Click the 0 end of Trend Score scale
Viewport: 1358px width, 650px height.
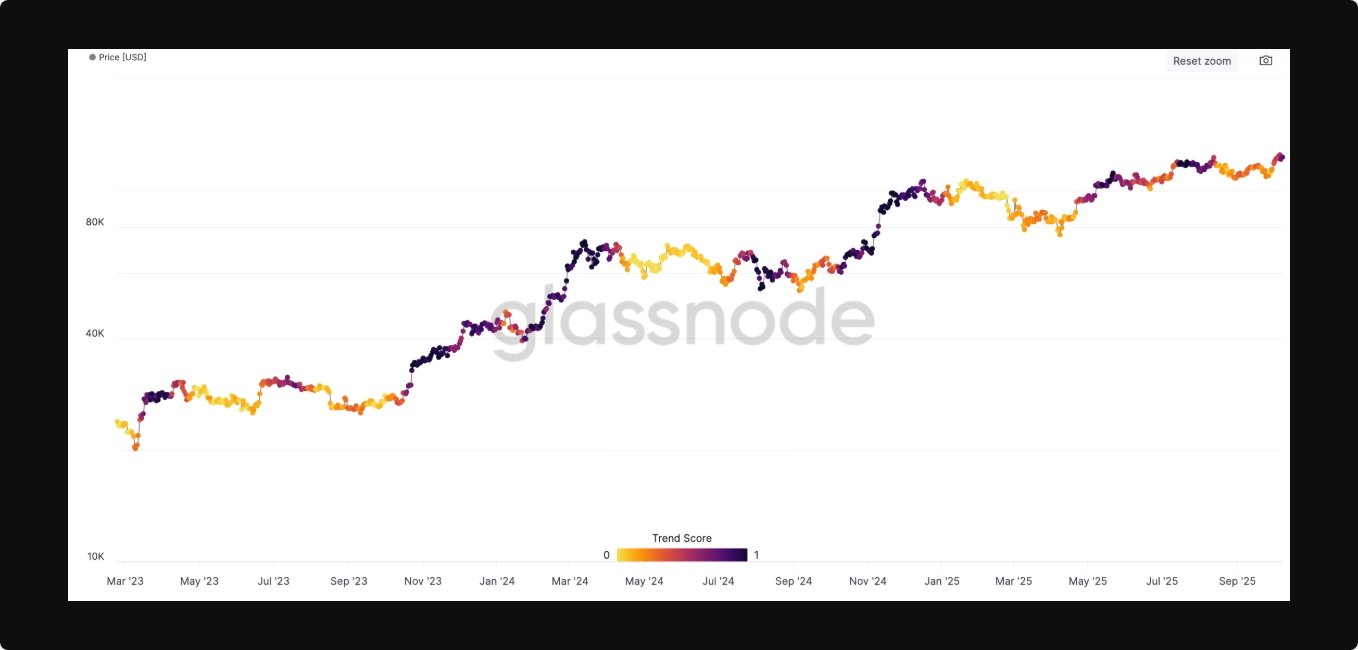point(606,555)
